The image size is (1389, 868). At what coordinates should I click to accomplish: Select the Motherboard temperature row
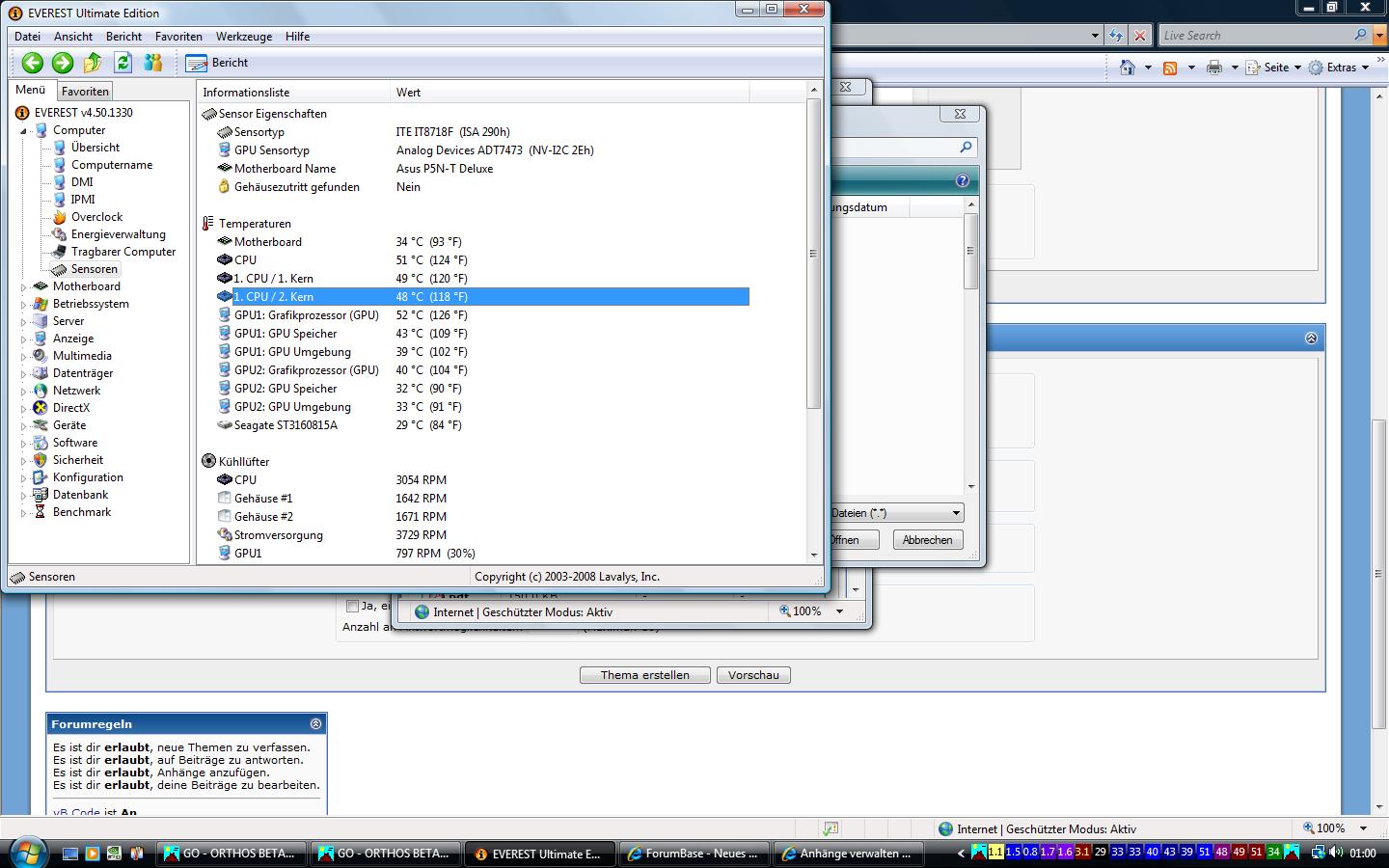click(482, 242)
